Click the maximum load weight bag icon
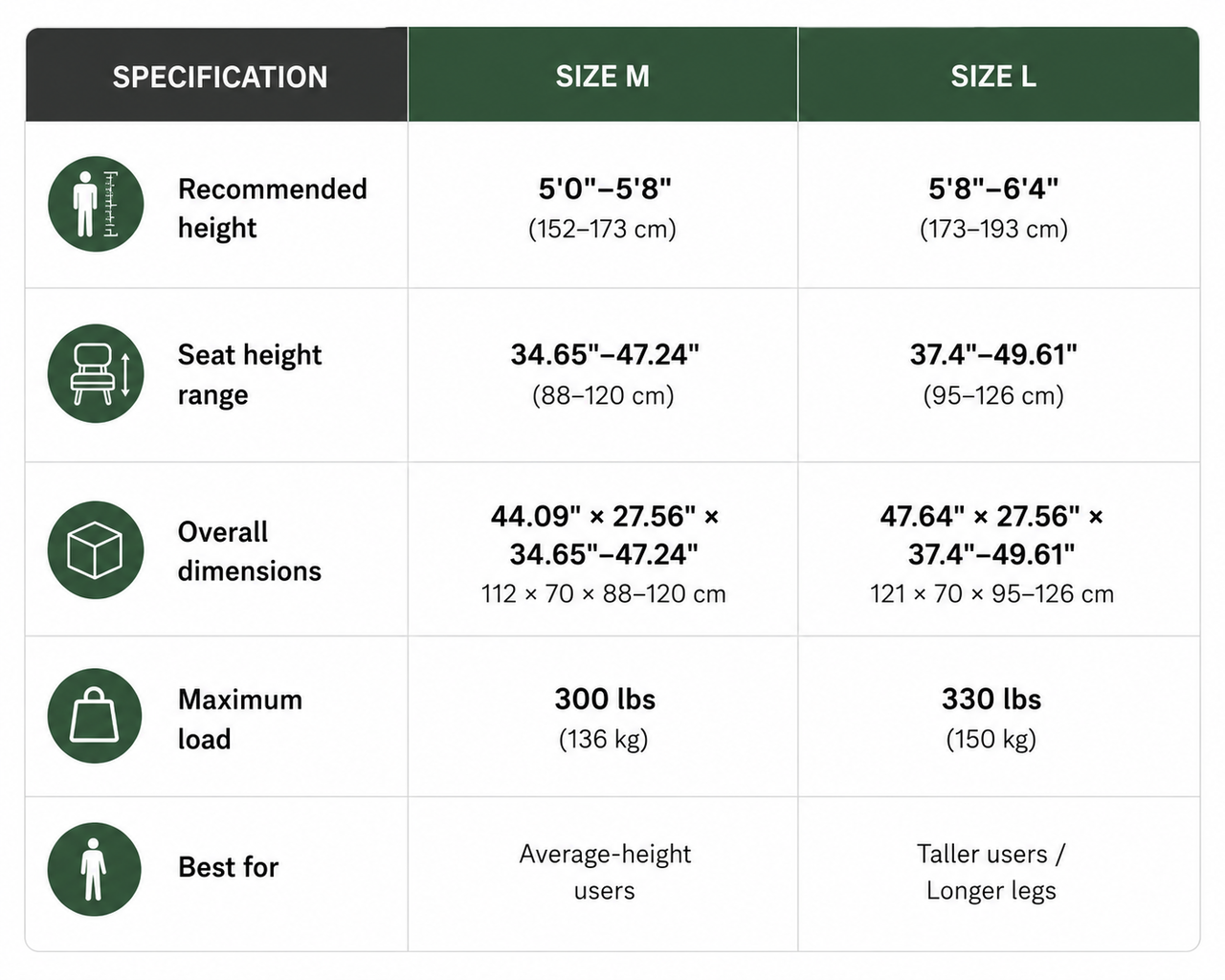The width and height of the screenshot is (1225, 980). coord(96,716)
